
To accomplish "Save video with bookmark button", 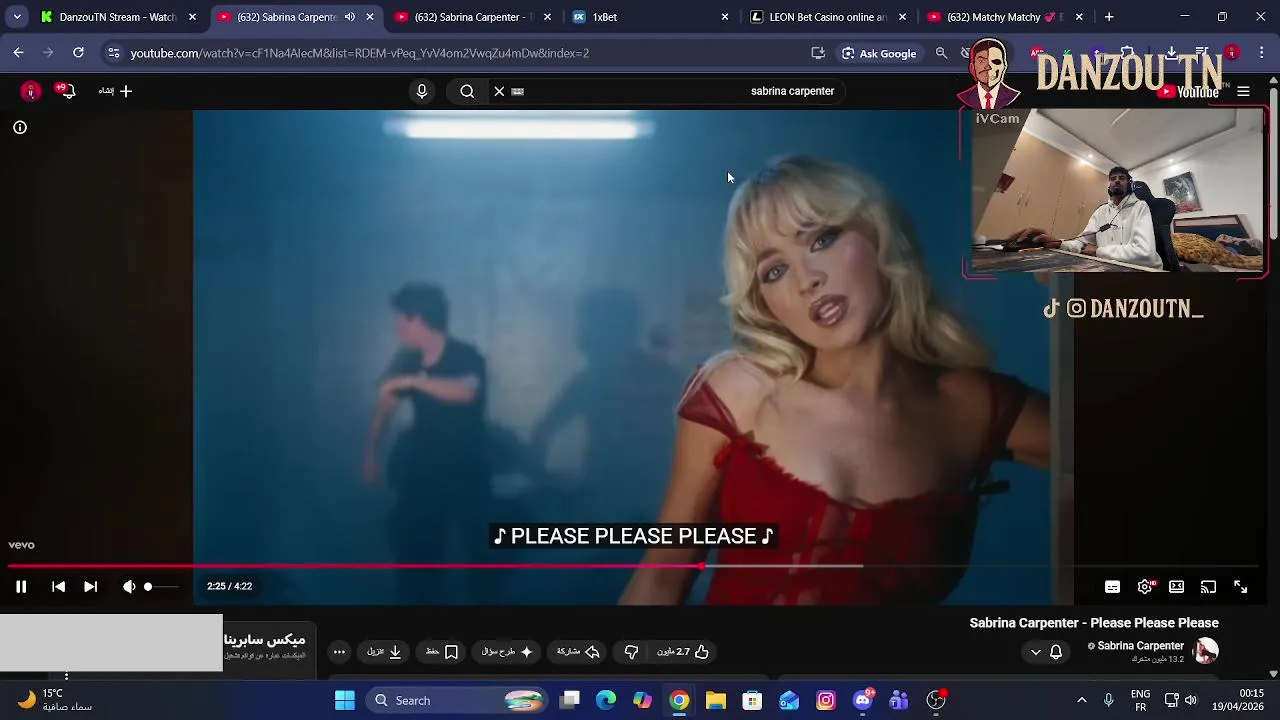I will [x=442, y=652].
